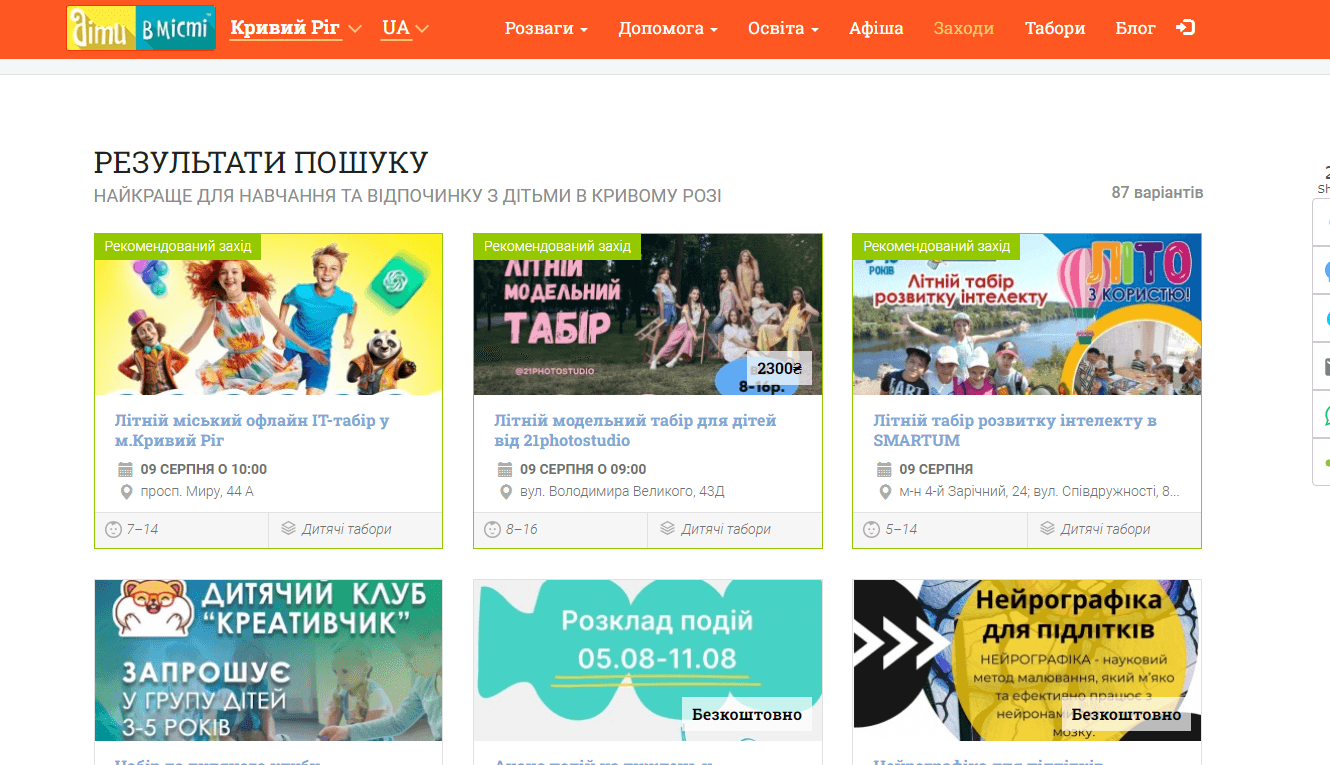Click the РЕЗУЛЬТАТИ ПОШУКУ heading
Viewport: 1330px width, 765px height.
261,163
